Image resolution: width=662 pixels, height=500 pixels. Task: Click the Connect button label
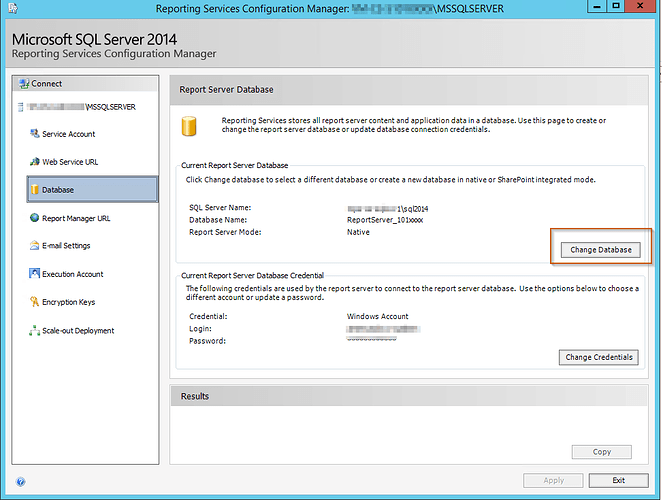coord(46,84)
